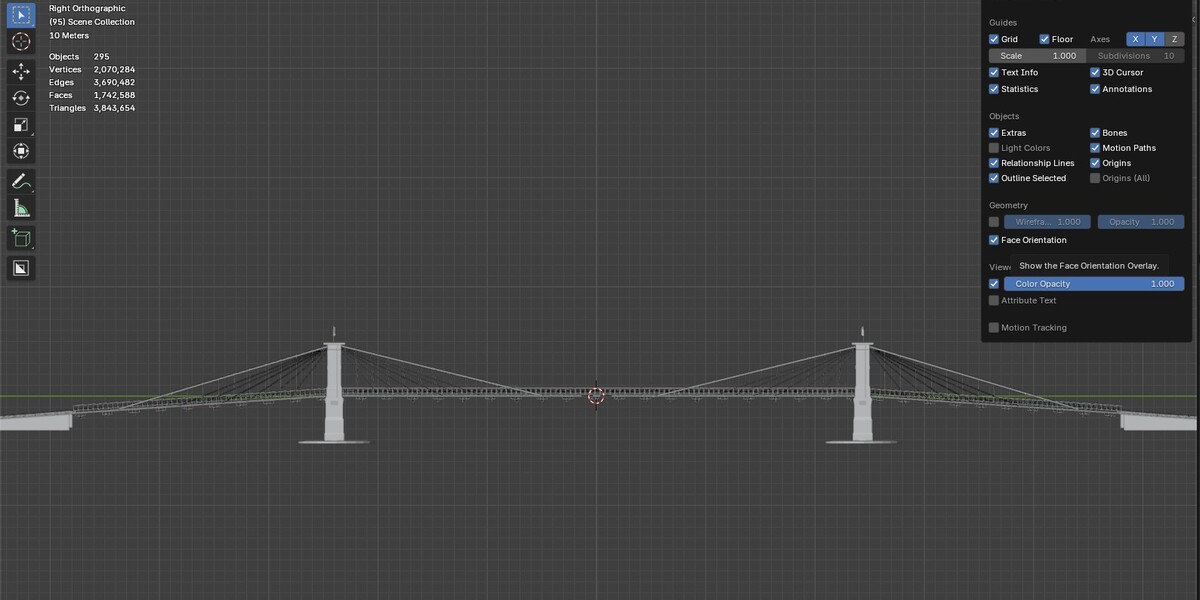Uncheck the Statistics overlay option

click(x=994, y=89)
